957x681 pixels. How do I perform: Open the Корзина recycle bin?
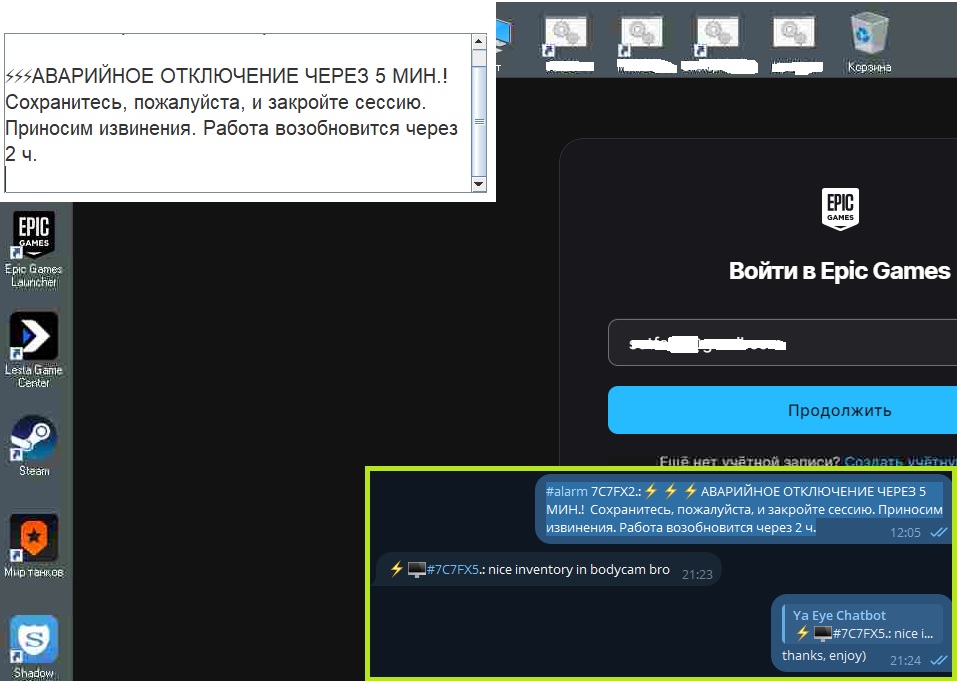869,43
